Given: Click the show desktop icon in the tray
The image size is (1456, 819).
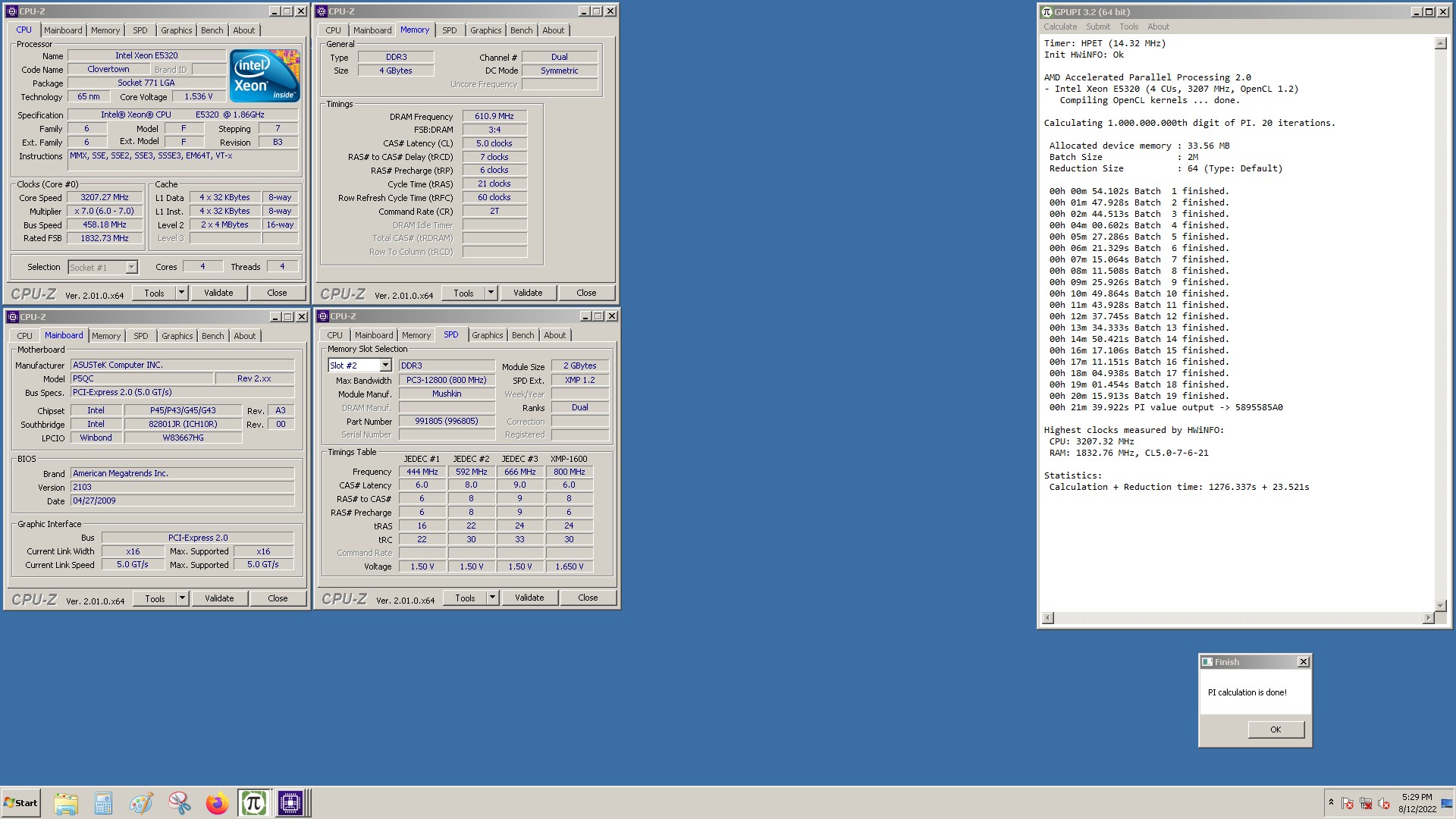Looking at the screenshot, I should pos(1448,803).
